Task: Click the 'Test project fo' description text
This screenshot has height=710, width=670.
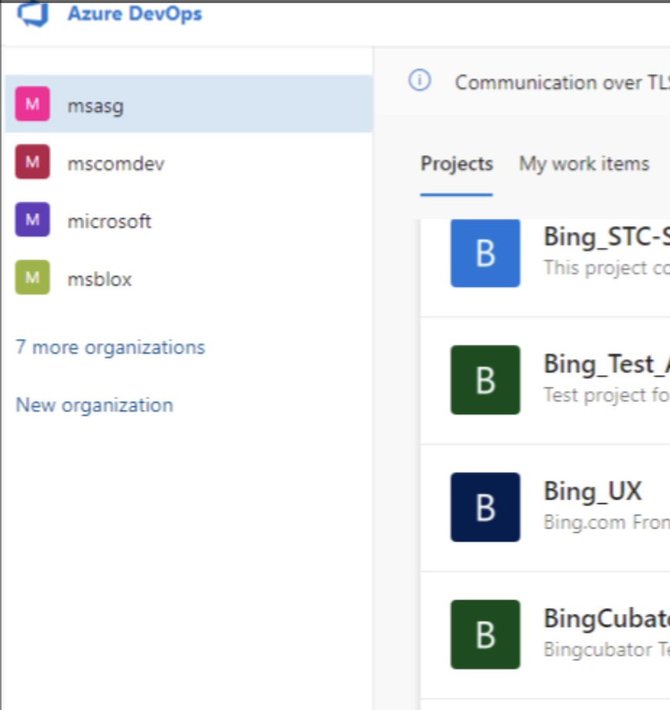Action: coord(607,395)
